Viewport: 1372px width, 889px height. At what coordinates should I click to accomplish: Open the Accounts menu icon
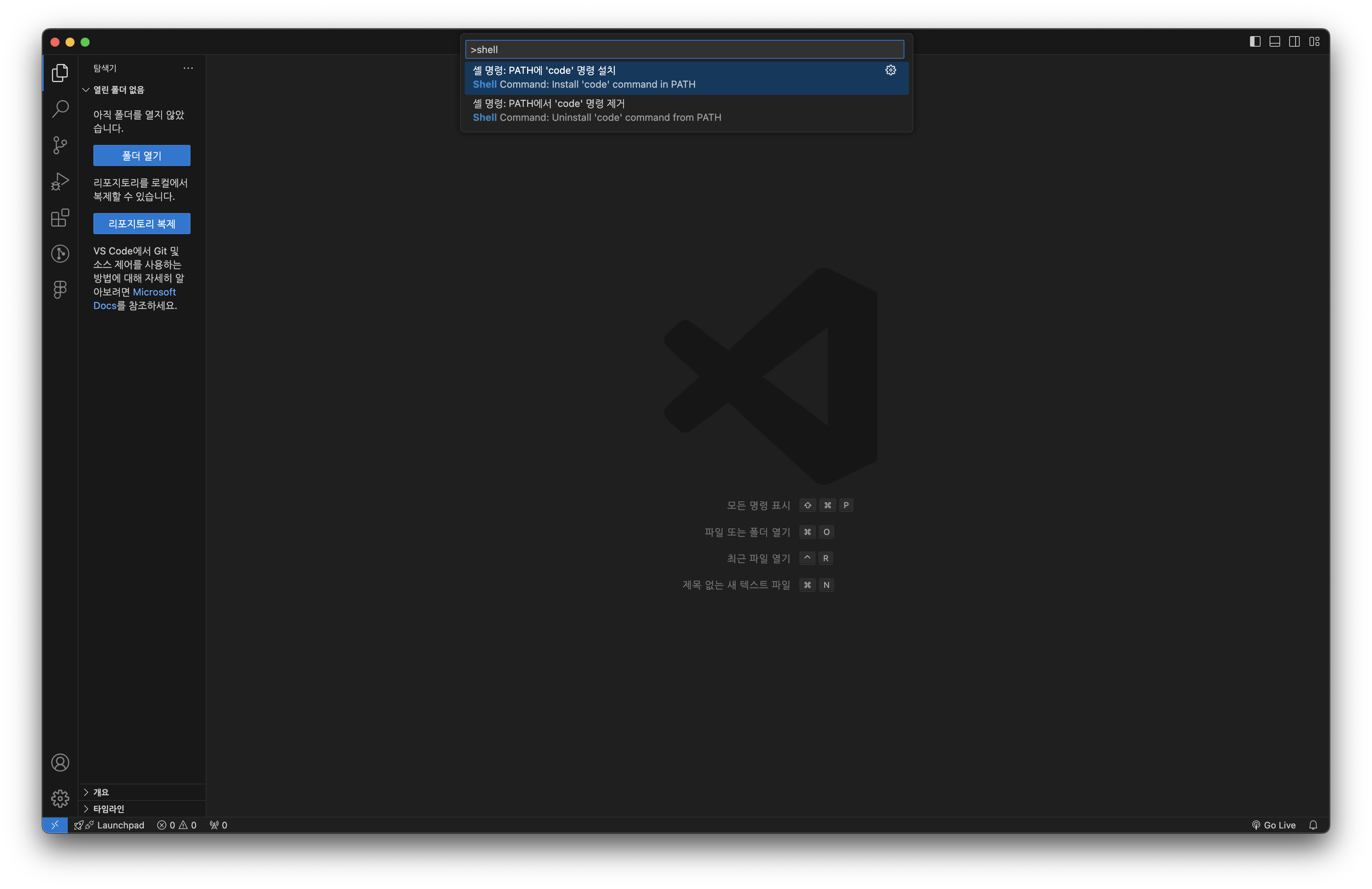60,762
